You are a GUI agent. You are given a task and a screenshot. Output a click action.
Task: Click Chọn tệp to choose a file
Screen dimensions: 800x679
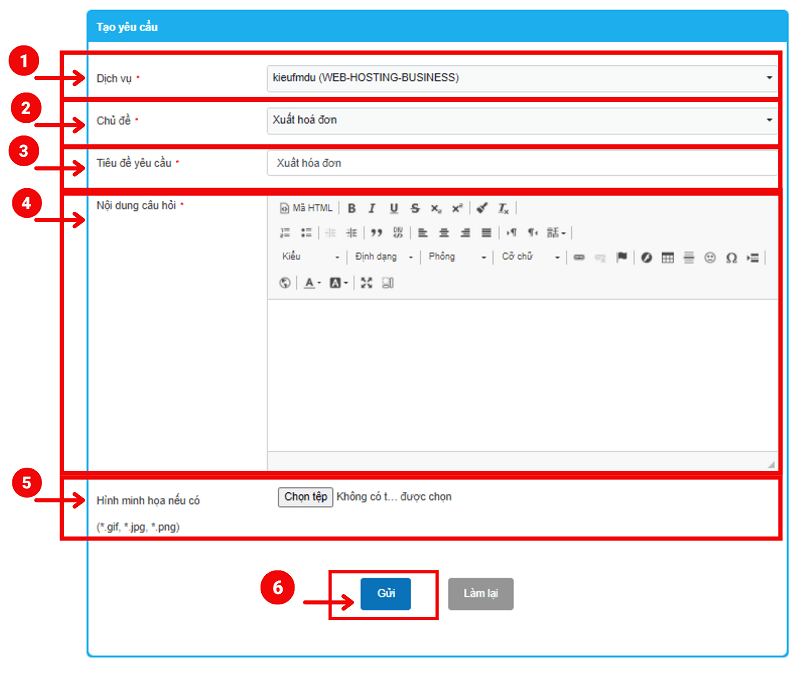(x=306, y=497)
